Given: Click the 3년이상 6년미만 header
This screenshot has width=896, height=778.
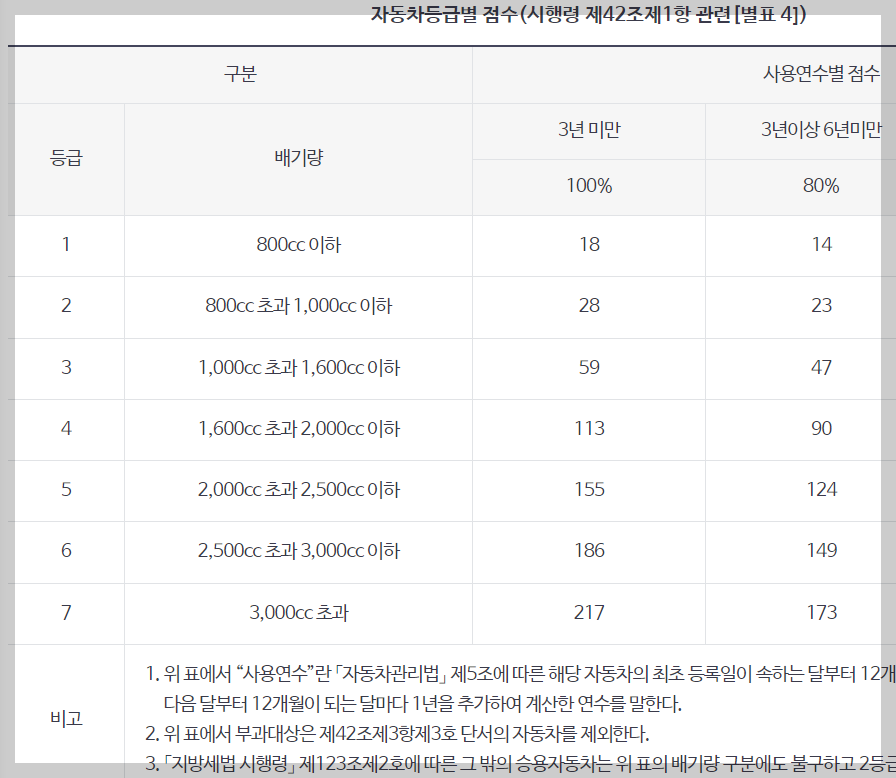Looking at the screenshot, I should tap(822, 131).
